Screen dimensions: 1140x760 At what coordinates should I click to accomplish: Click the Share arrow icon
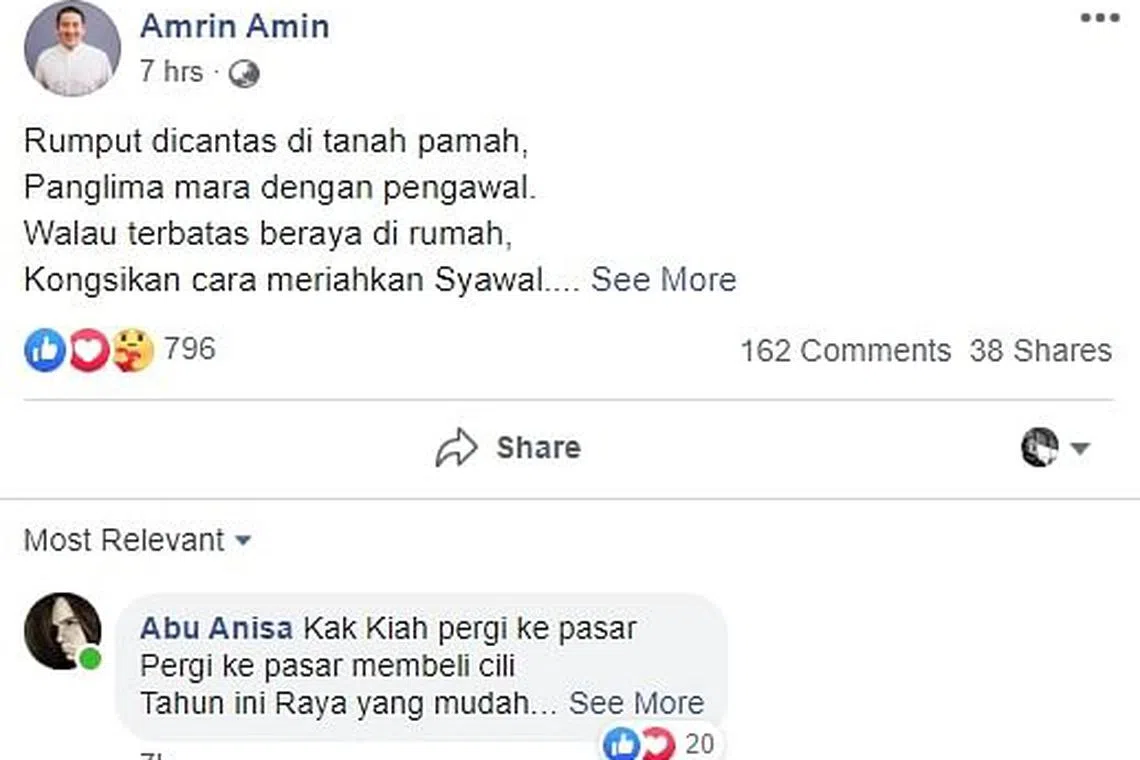457,448
